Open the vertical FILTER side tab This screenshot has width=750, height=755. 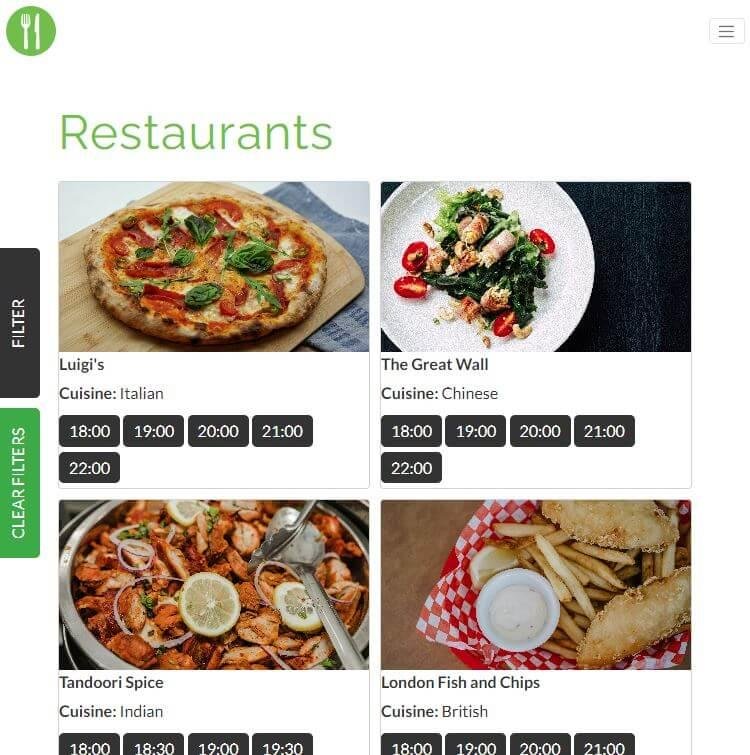coord(20,323)
